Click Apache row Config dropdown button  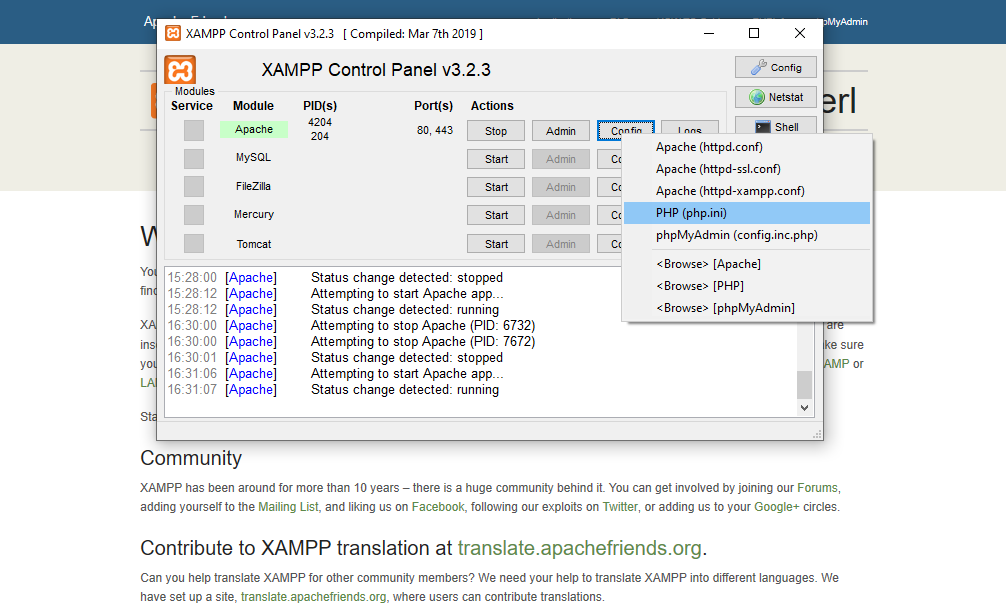point(626,131)
